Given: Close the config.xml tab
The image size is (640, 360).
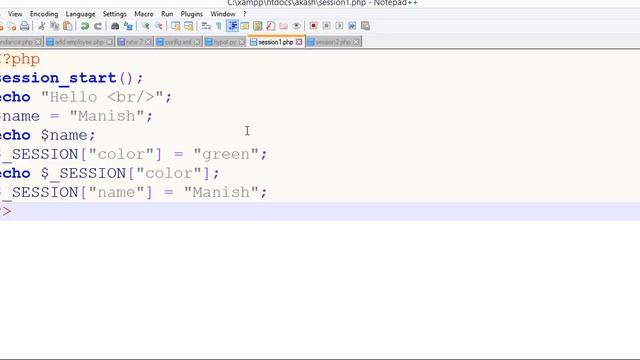Looking at the screenshot, I should pyautogui.click(x=197, y=42).
